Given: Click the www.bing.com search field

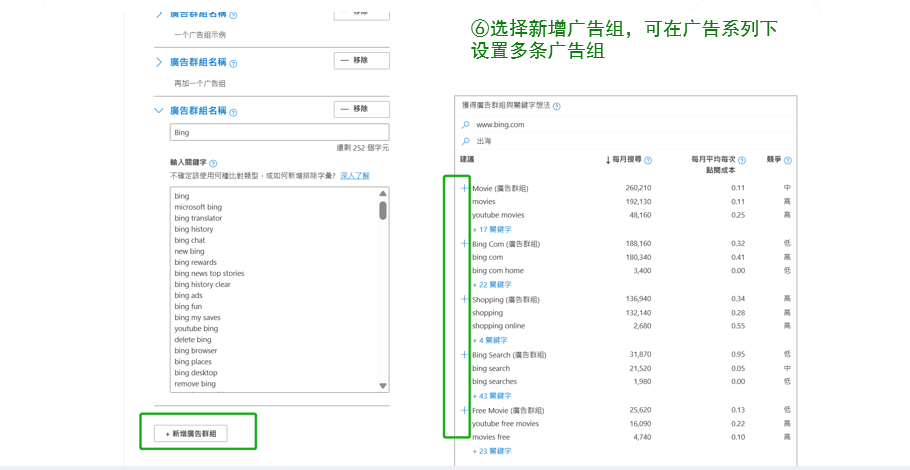Looking at the screenshot, I should click(x=626, y=125).
